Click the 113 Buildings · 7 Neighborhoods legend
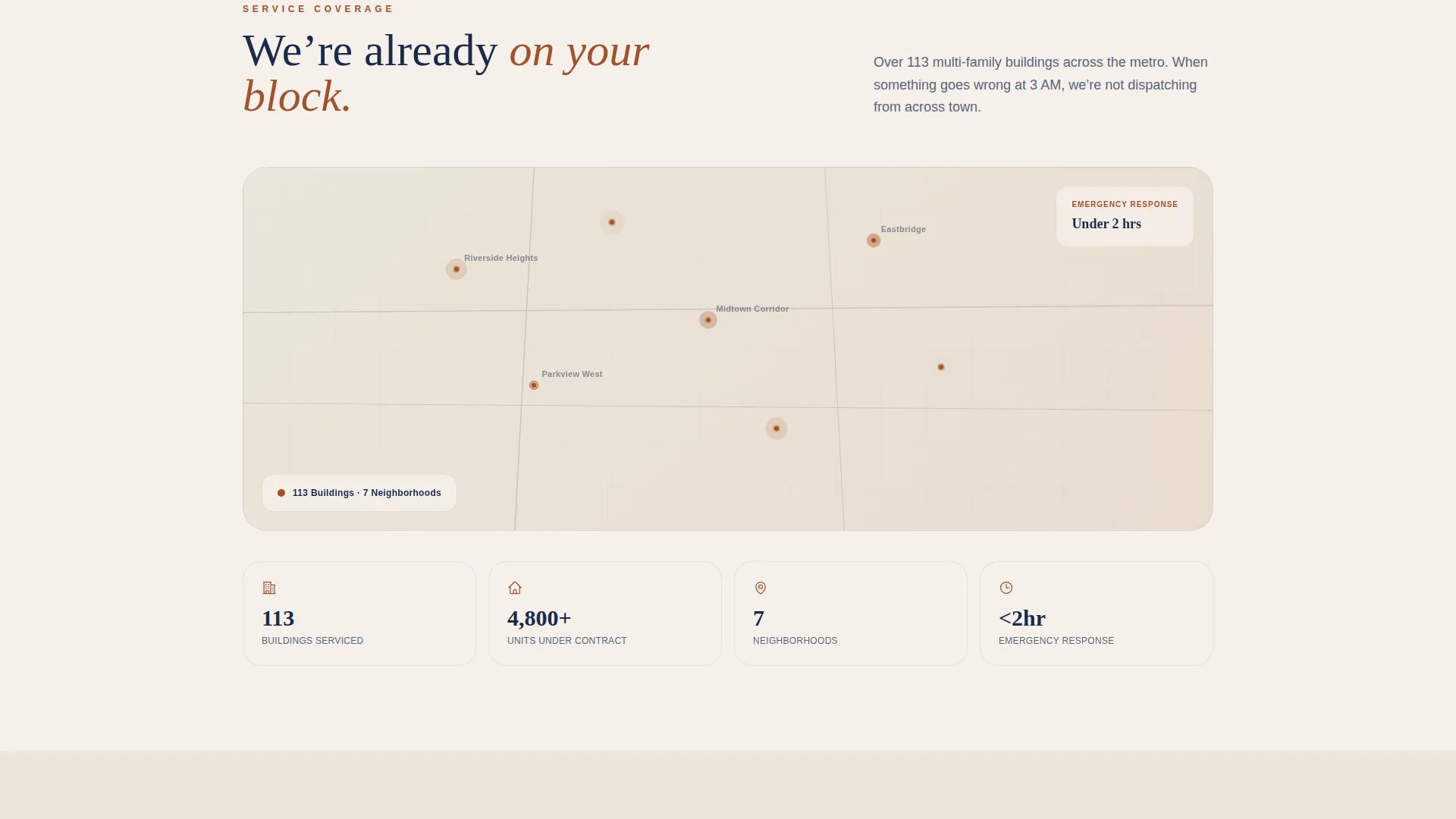The image size is (1456, 819). pos(359,493)
